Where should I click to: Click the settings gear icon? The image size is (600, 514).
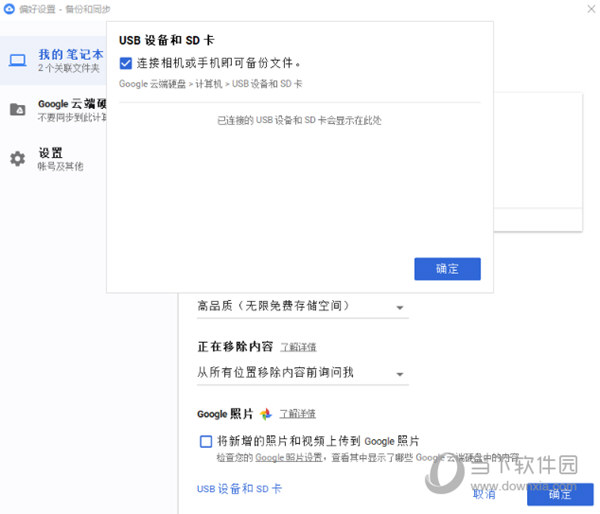coord(18,159)
